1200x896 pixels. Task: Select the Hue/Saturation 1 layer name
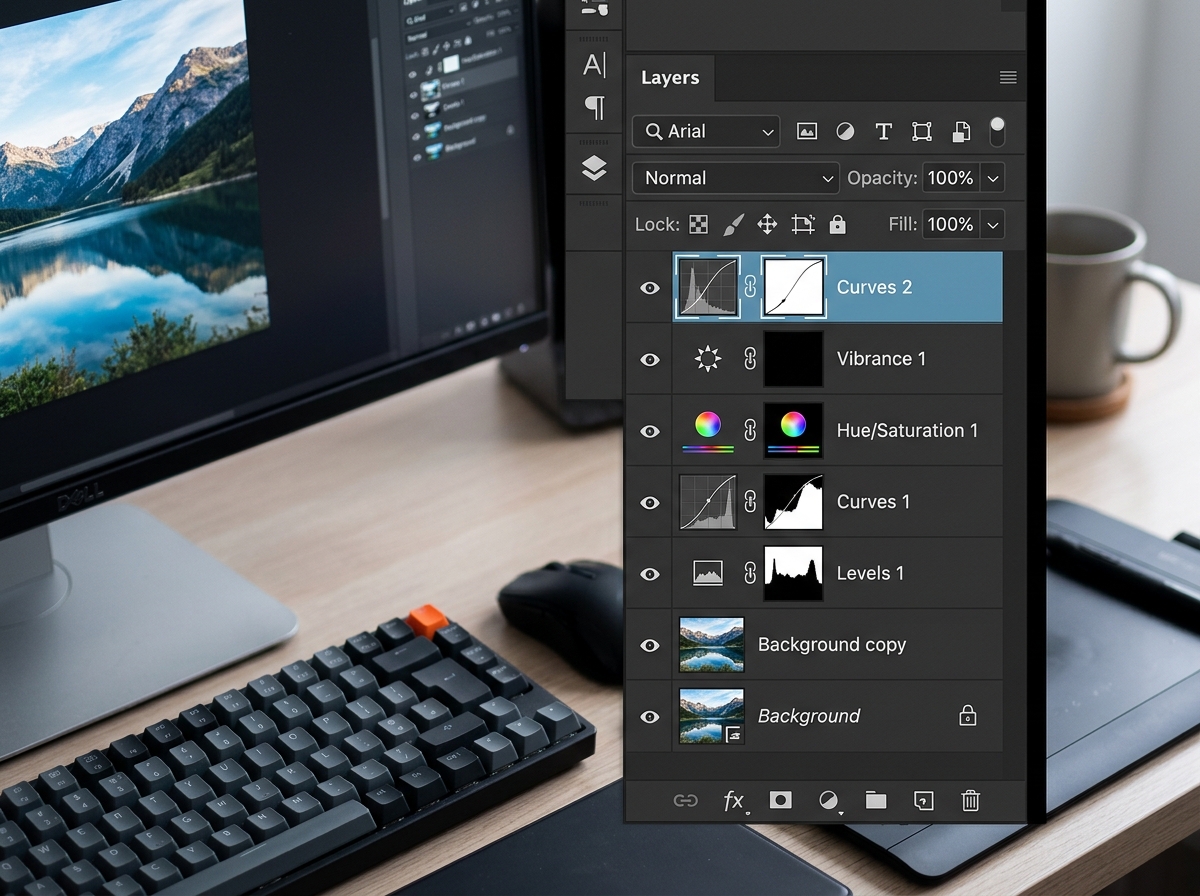[x=908, y=430]
